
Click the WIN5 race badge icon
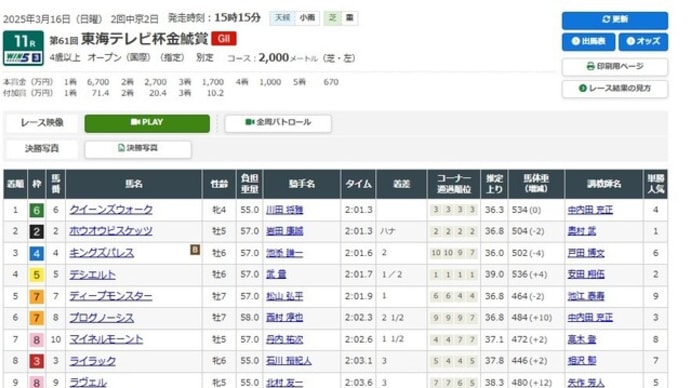[23, 57]
